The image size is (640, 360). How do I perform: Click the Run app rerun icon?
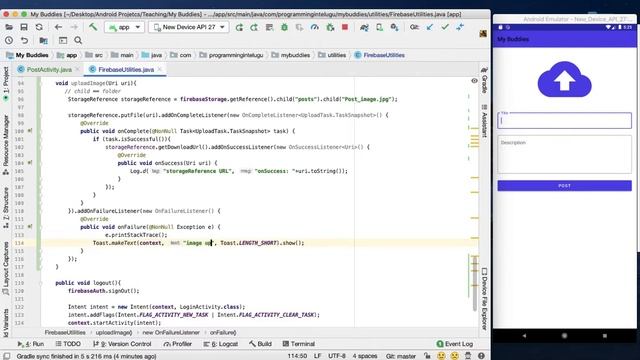[x=239, y=27]
